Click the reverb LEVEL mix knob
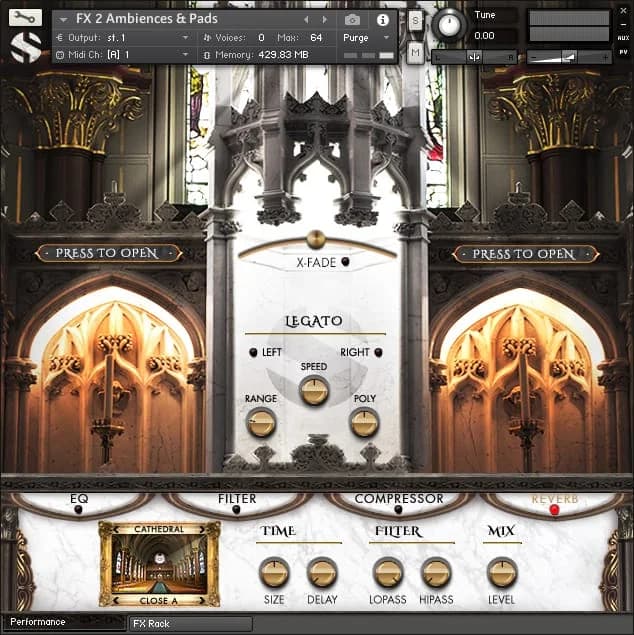 pyautogui.click(x=502, y=572)
